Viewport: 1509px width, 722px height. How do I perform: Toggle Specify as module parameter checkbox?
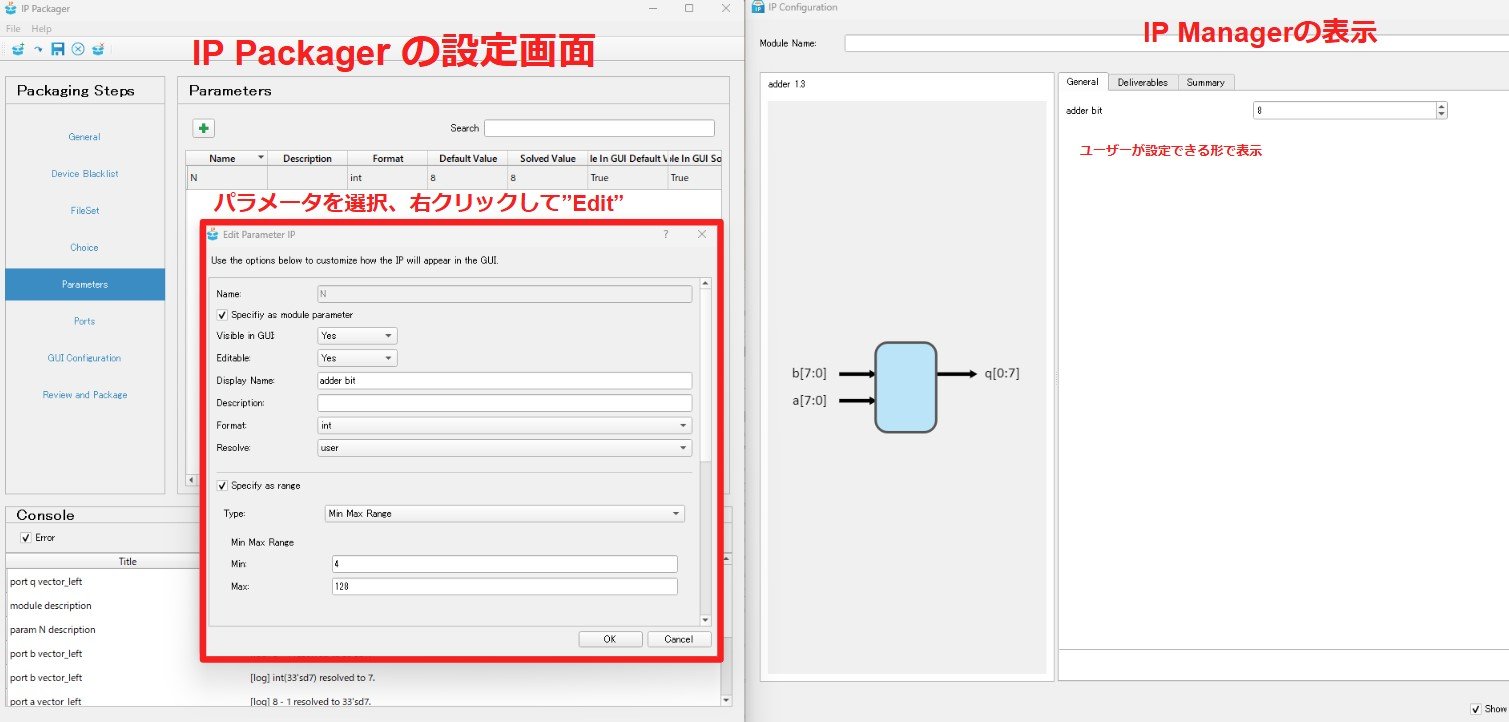coord(222,315)
